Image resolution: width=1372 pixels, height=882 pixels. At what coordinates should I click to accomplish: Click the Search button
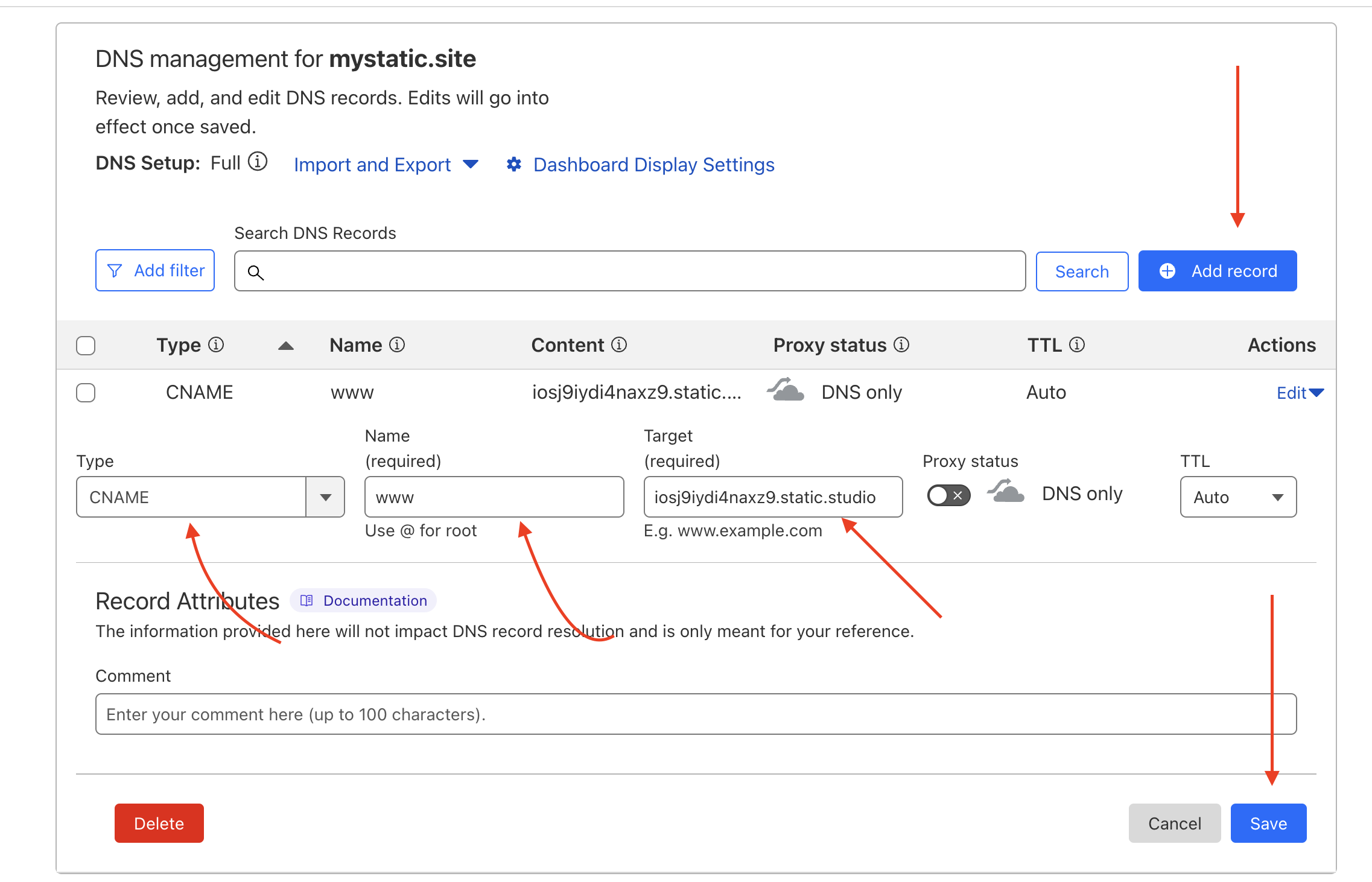tap(1082, 271)
